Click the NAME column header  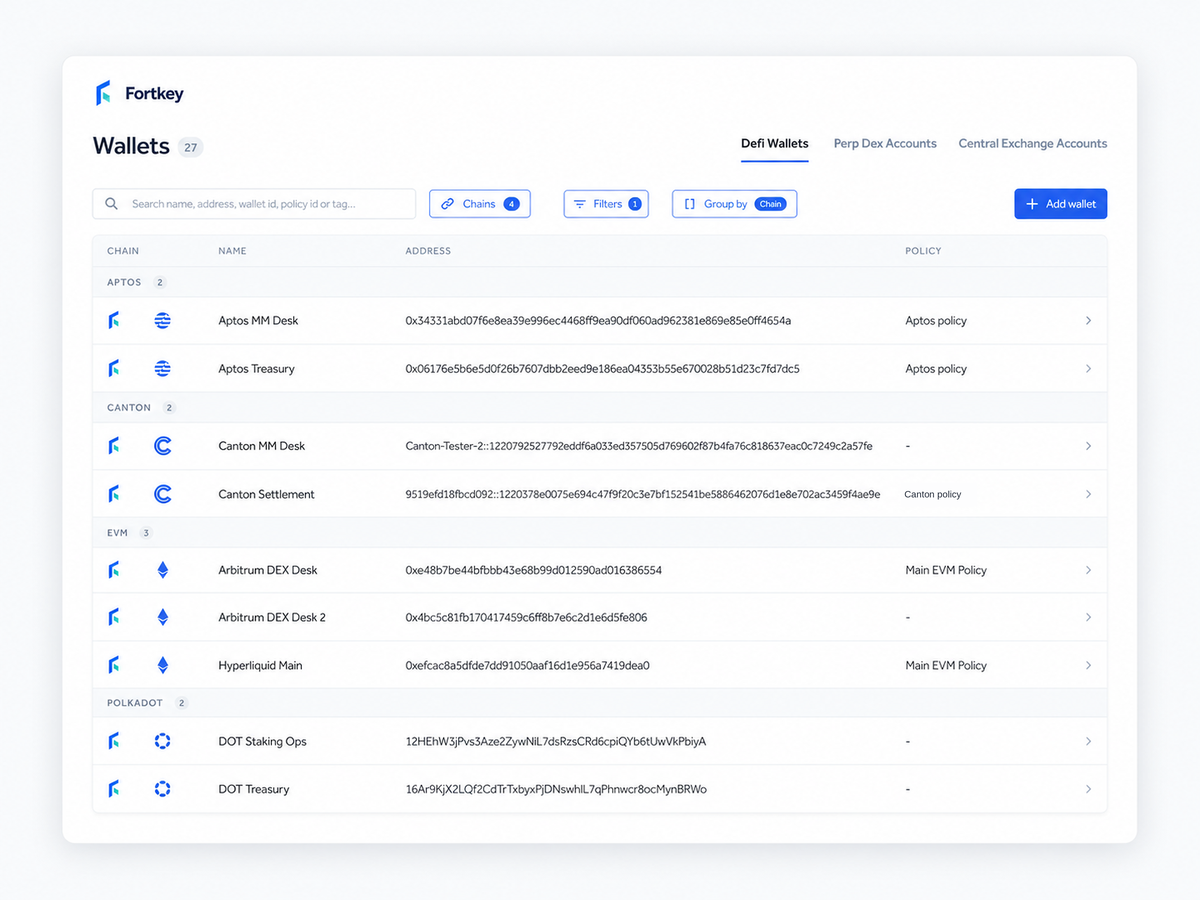(x=232, y=251)
